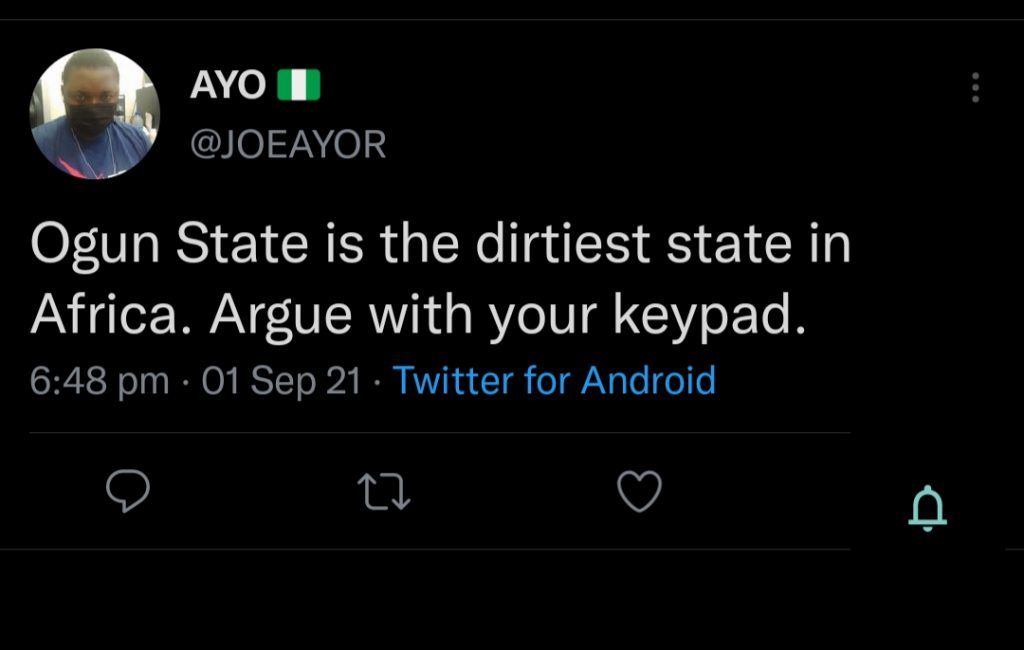Tap the teal notification bell icon
The width and height of the screenshot is (1024, 650).
pyautogui.click(x=927, y=509)
